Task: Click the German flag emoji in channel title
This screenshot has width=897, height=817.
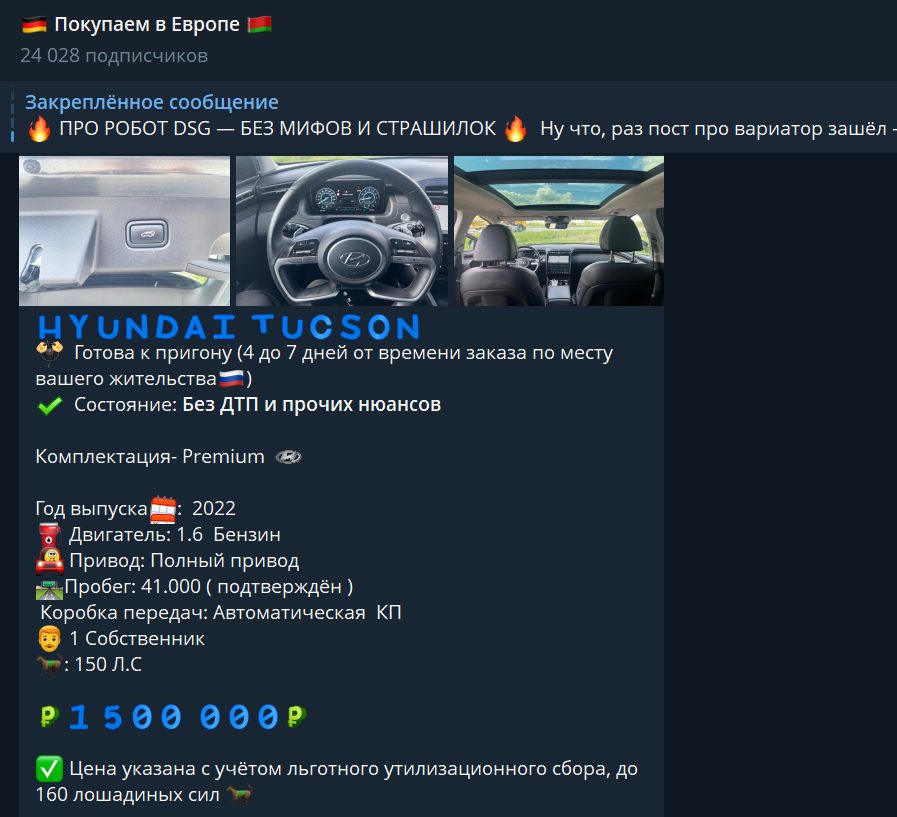Action: point(34,25)
